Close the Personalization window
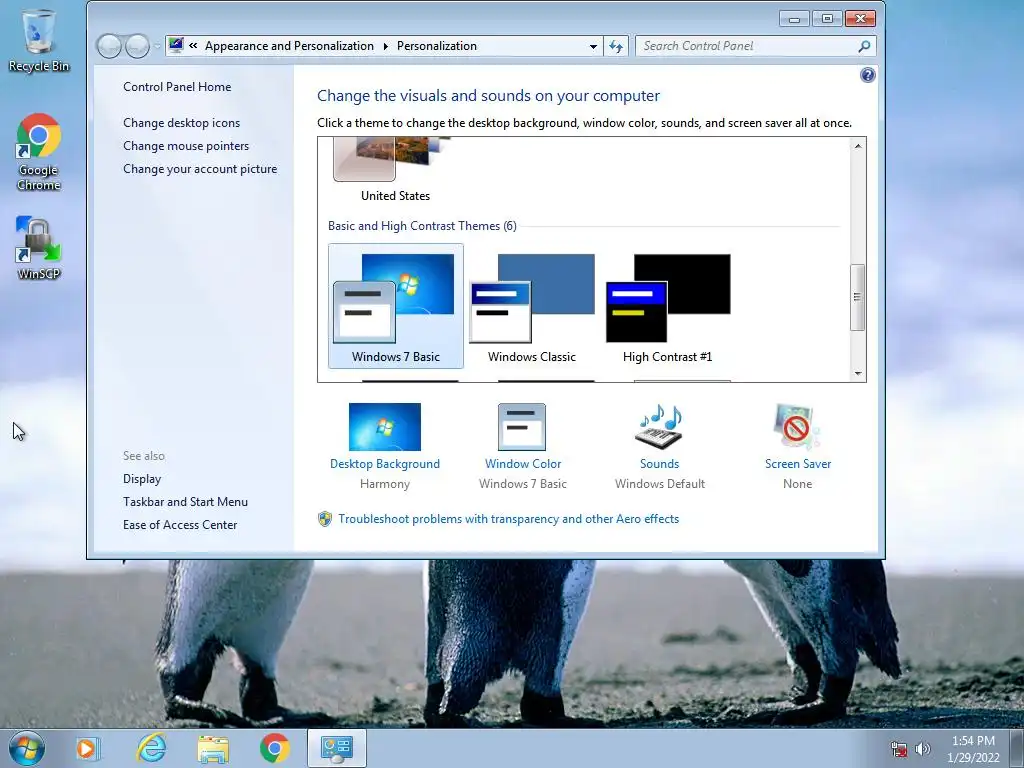 point(860,19)
